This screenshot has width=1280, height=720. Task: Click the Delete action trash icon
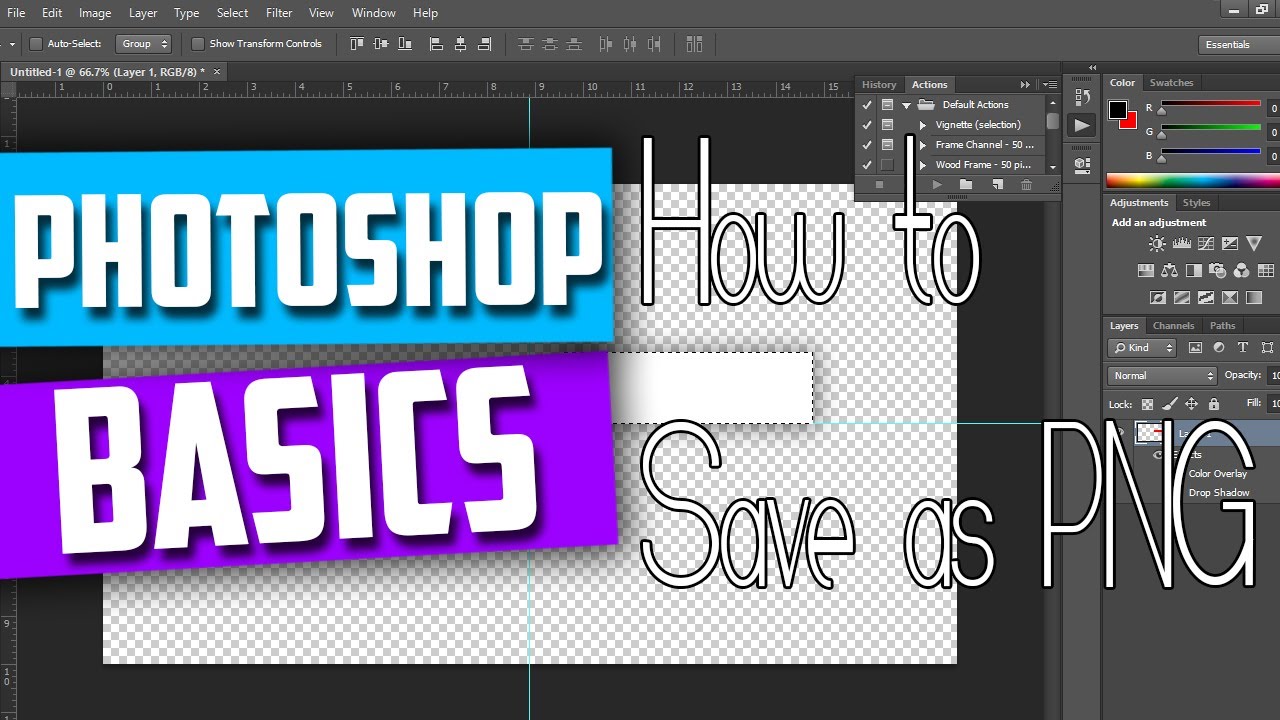1026,185
